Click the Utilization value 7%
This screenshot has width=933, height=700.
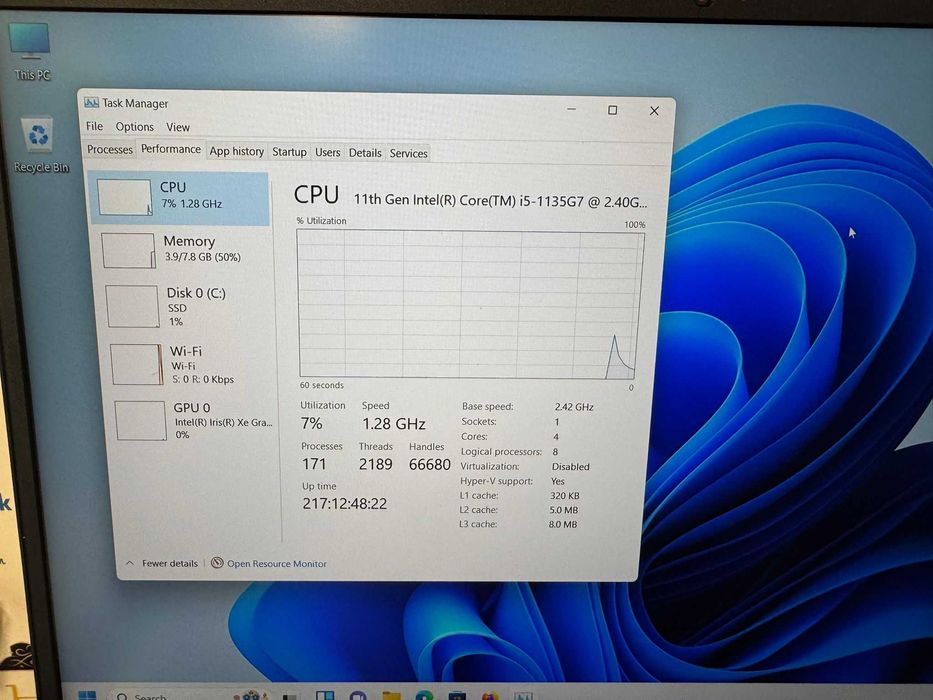(x=311, y=423)
